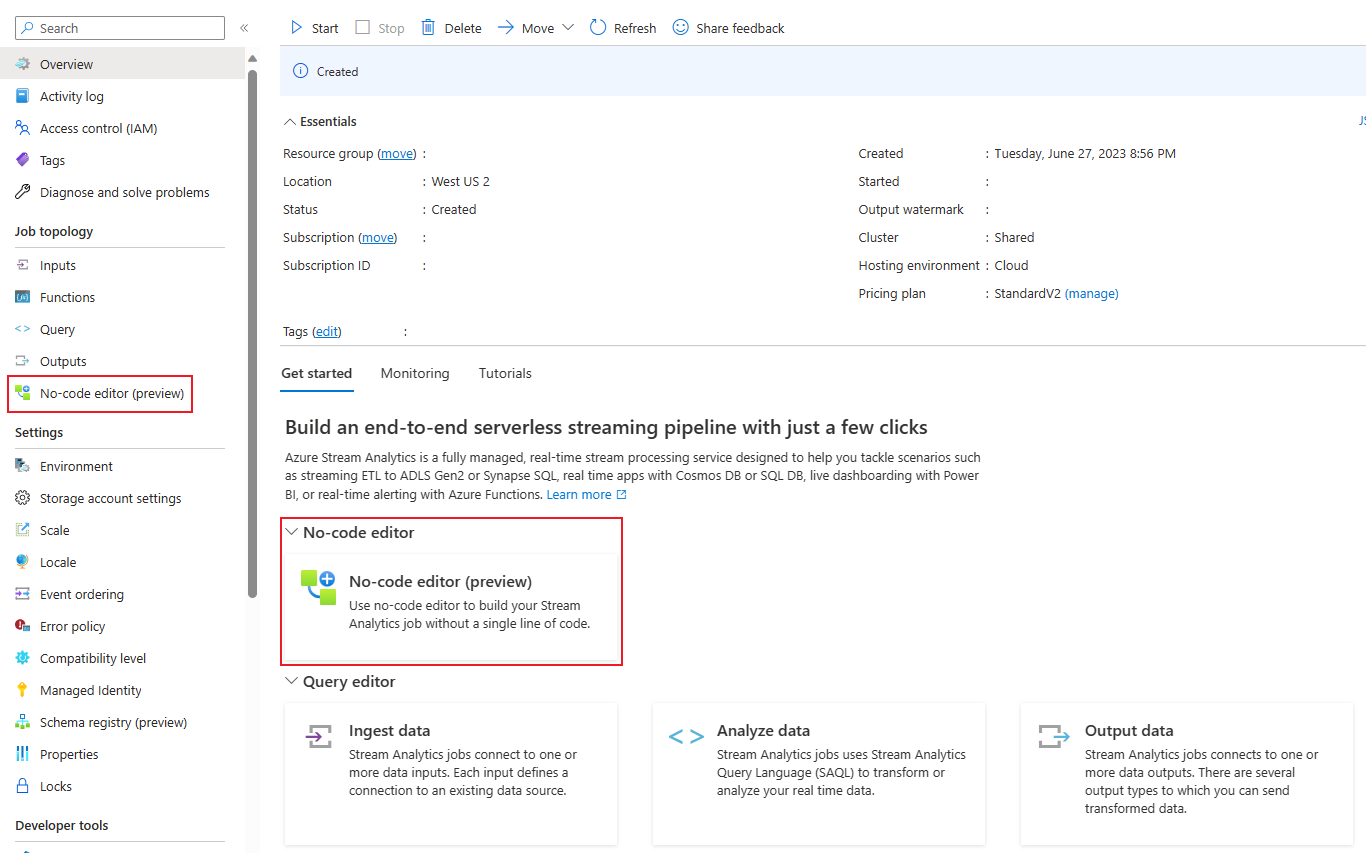Image resolution: width=1366 pixels, height=853 pixels.
Task: Collapse the Query editor section
Action: pos(292,681)
